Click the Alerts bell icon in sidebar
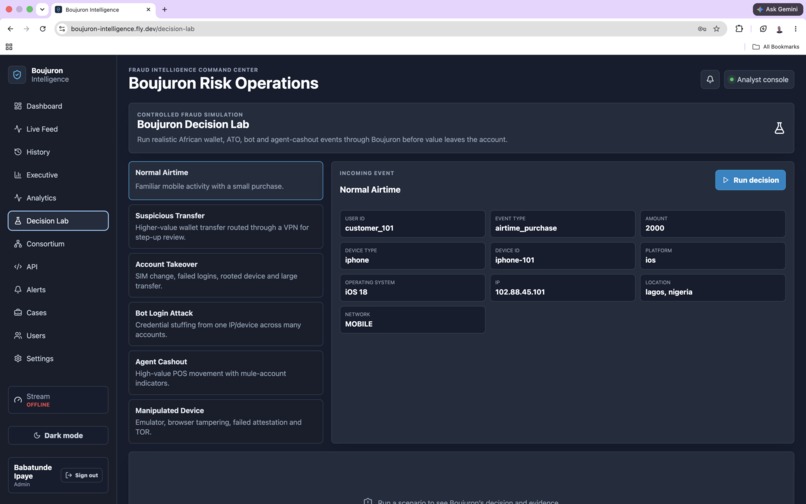 pyautogui.click(x=18, y=290)
